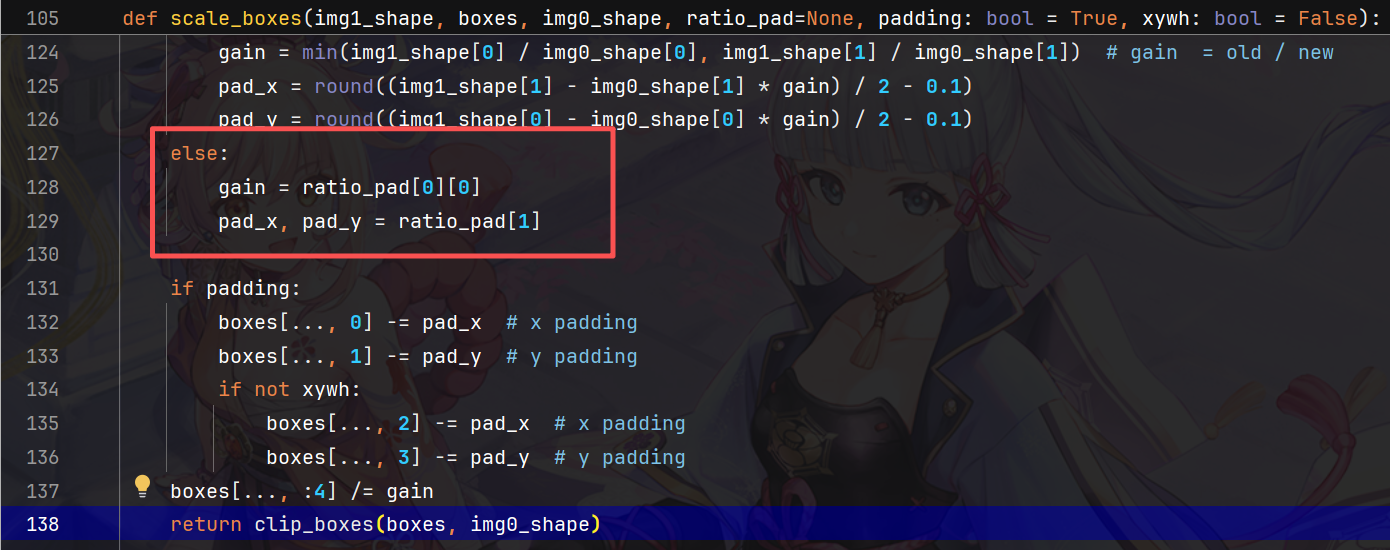Click 'ratio_pad=None' parameter in function signature
The width and height of the screenshot is (1390, 550).
coord(769,18)
